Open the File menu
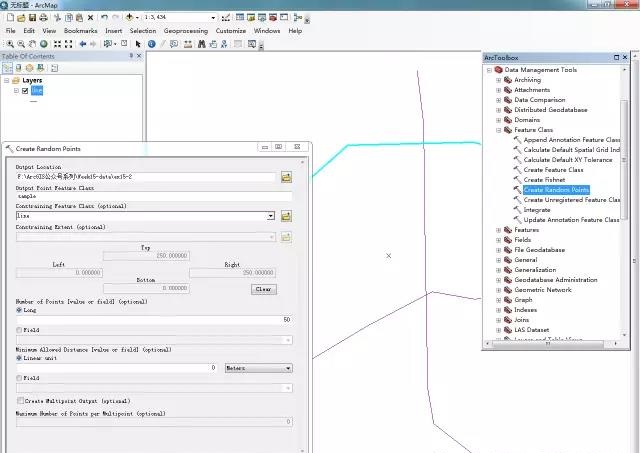Screen dimensions: 640x453 [11, 31]
